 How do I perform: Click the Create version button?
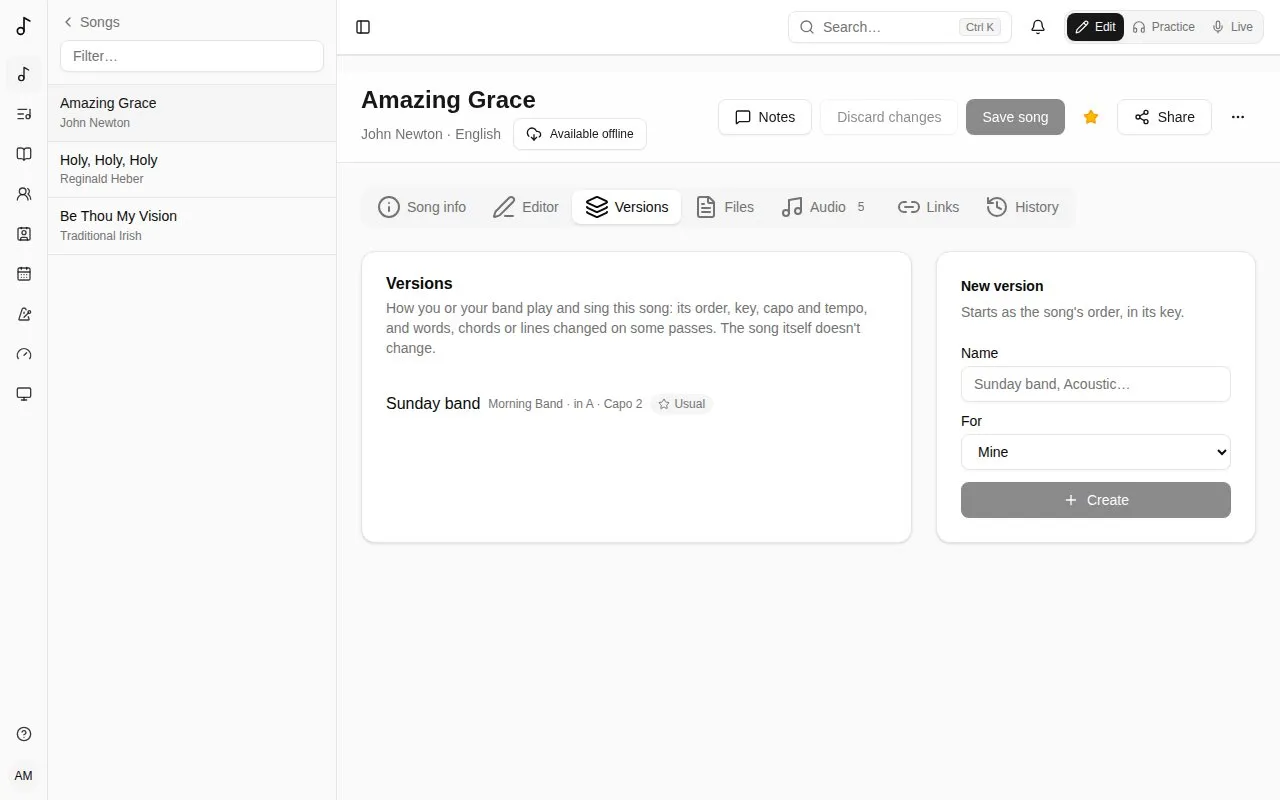tap(1096, 500)
